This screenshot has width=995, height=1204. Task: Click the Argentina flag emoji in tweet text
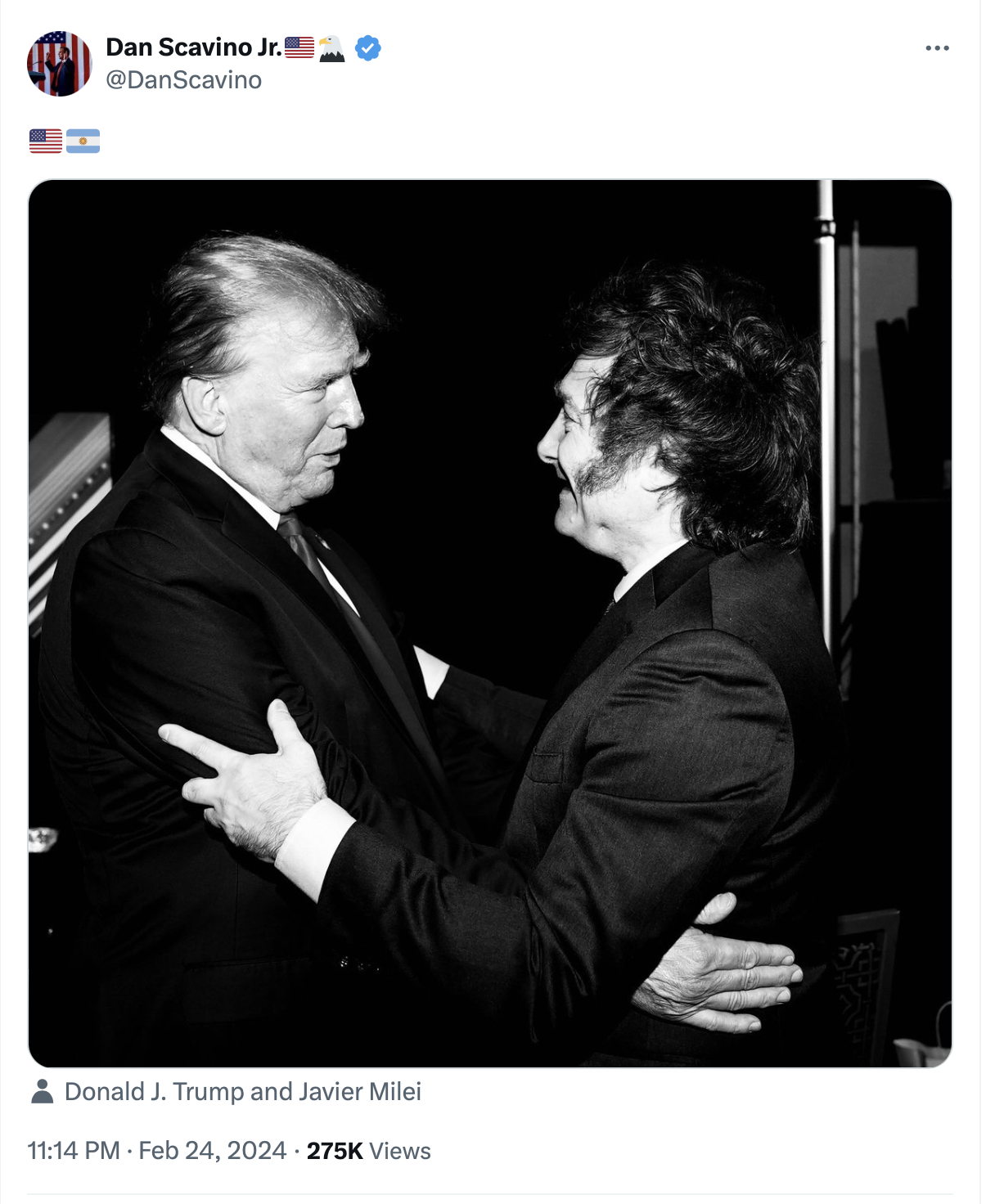coord(83,142)
